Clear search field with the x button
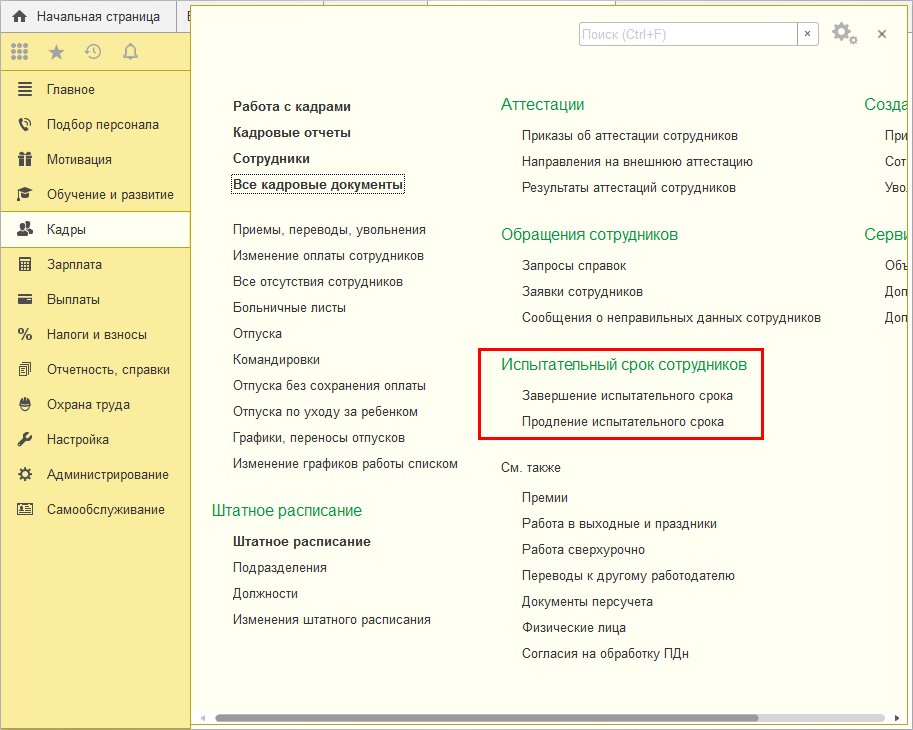 click(807, 34)
